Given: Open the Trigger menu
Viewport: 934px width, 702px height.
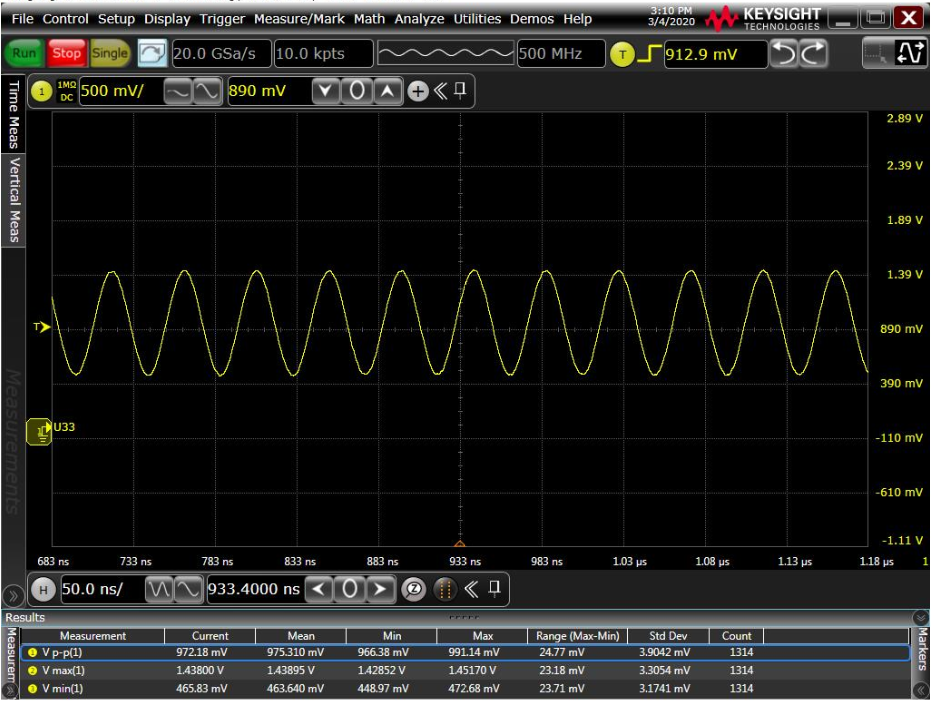Looking at the screenshot, I should pyautogui.click(x=222, y=19).
